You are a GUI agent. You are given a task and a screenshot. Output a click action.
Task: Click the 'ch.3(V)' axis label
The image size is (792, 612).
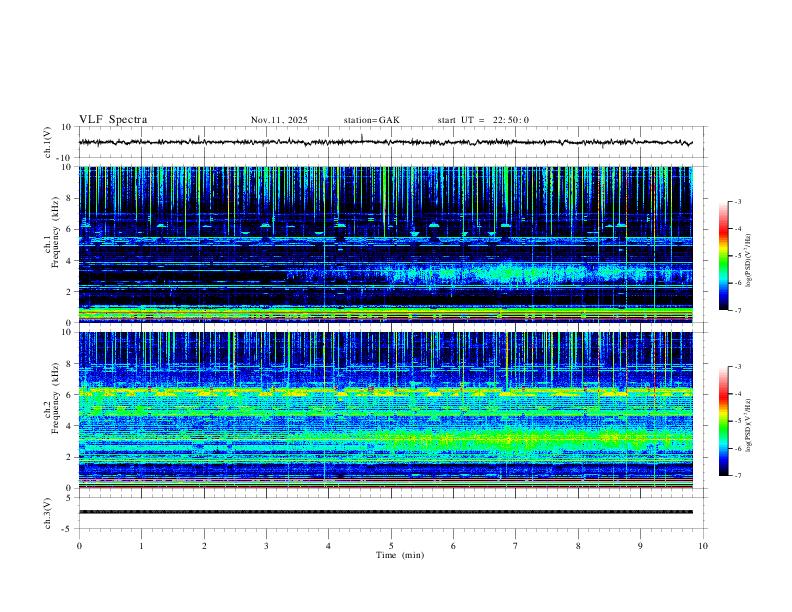(x=48, y=514)
